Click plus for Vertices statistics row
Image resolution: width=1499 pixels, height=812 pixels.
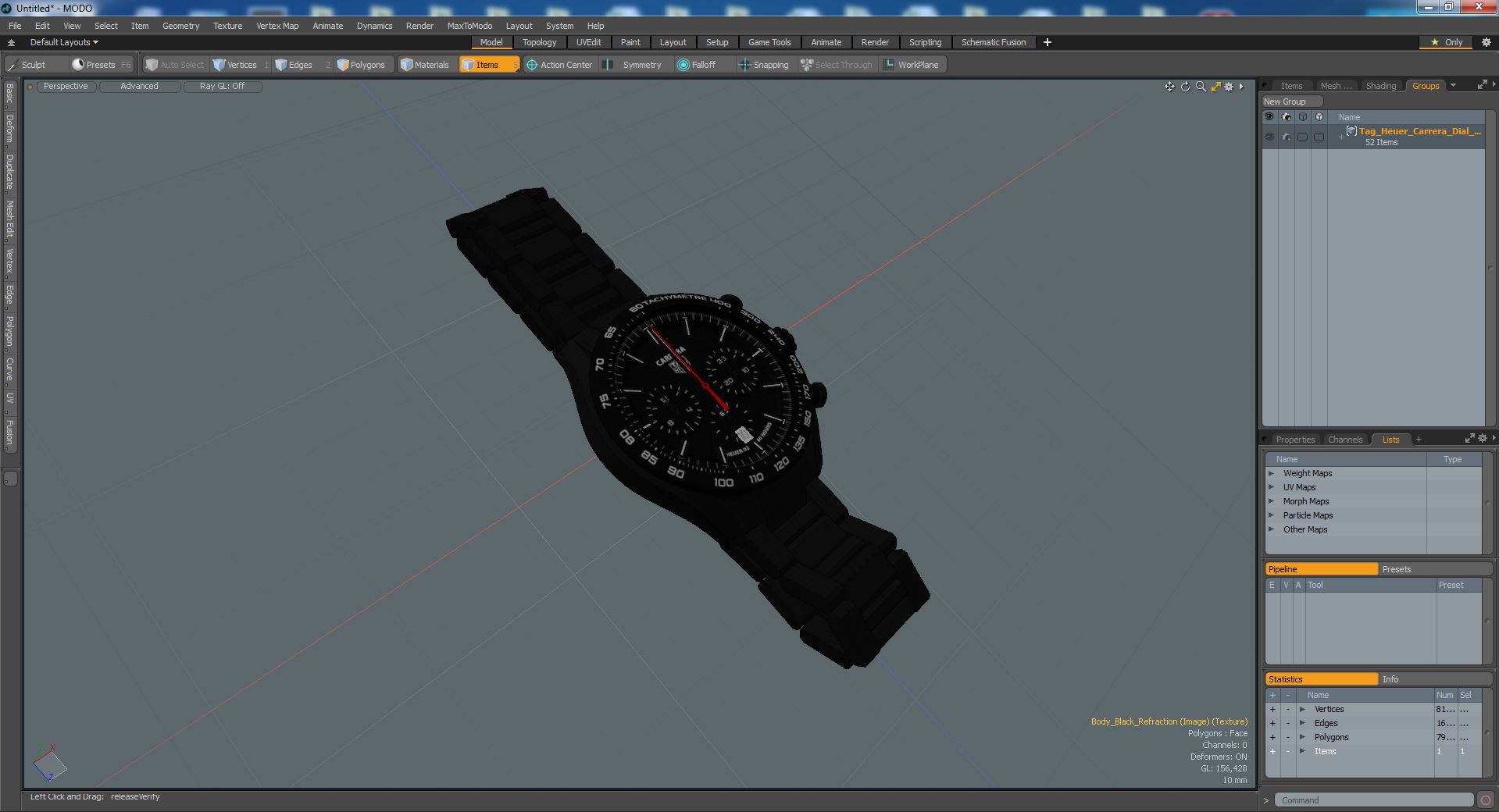pos(1272,709)
